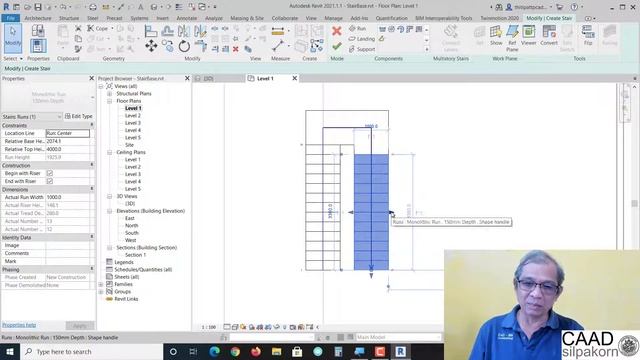Close the Properties palette
The width and height of the screenshot is (640, 360).
[91, 78]
